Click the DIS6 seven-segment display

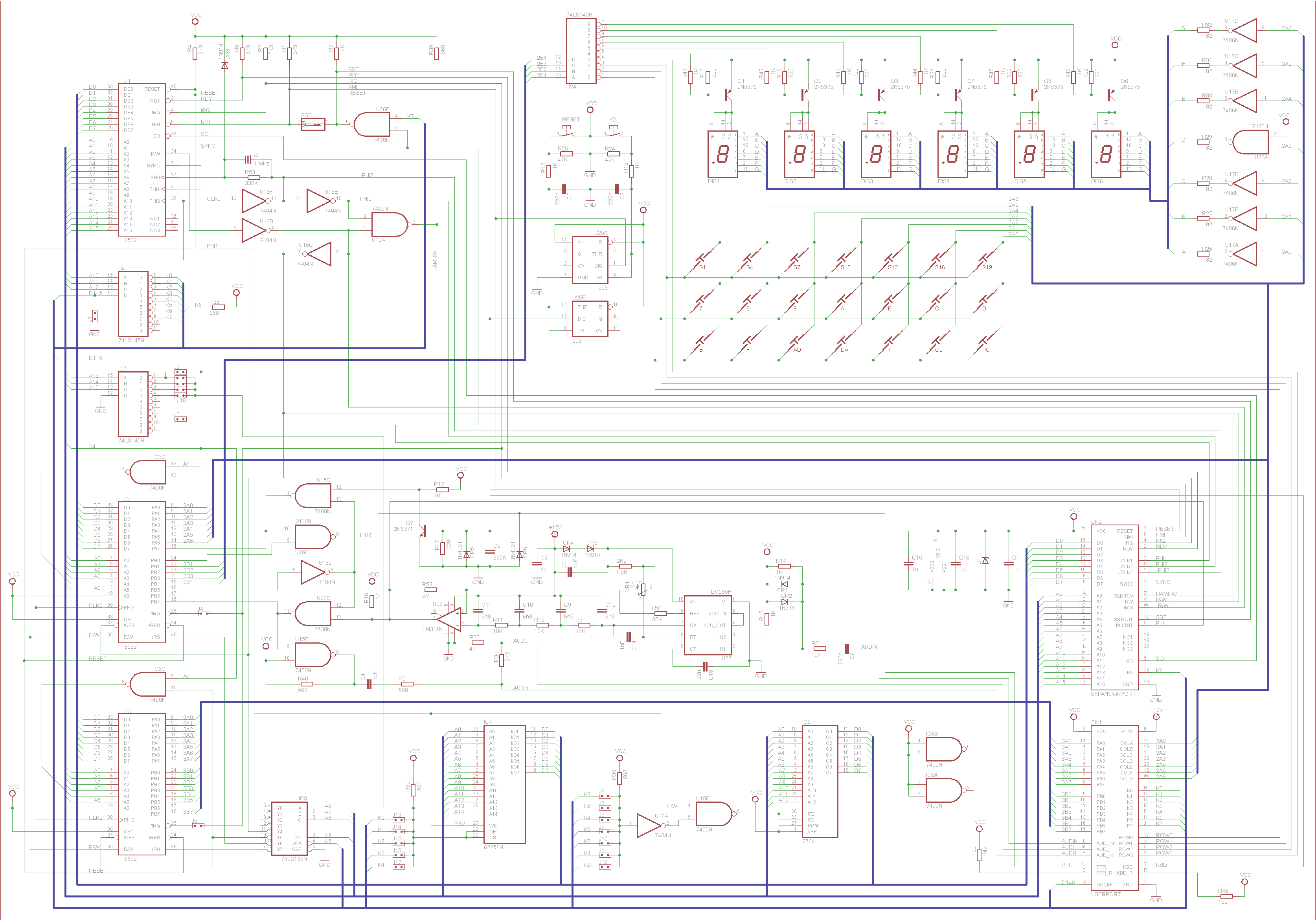click(1106, 154)
